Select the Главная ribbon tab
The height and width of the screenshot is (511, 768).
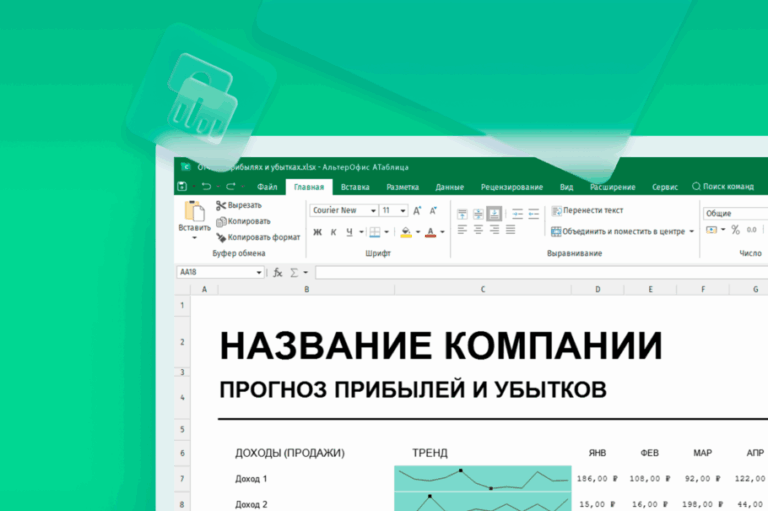pos(309,187)
